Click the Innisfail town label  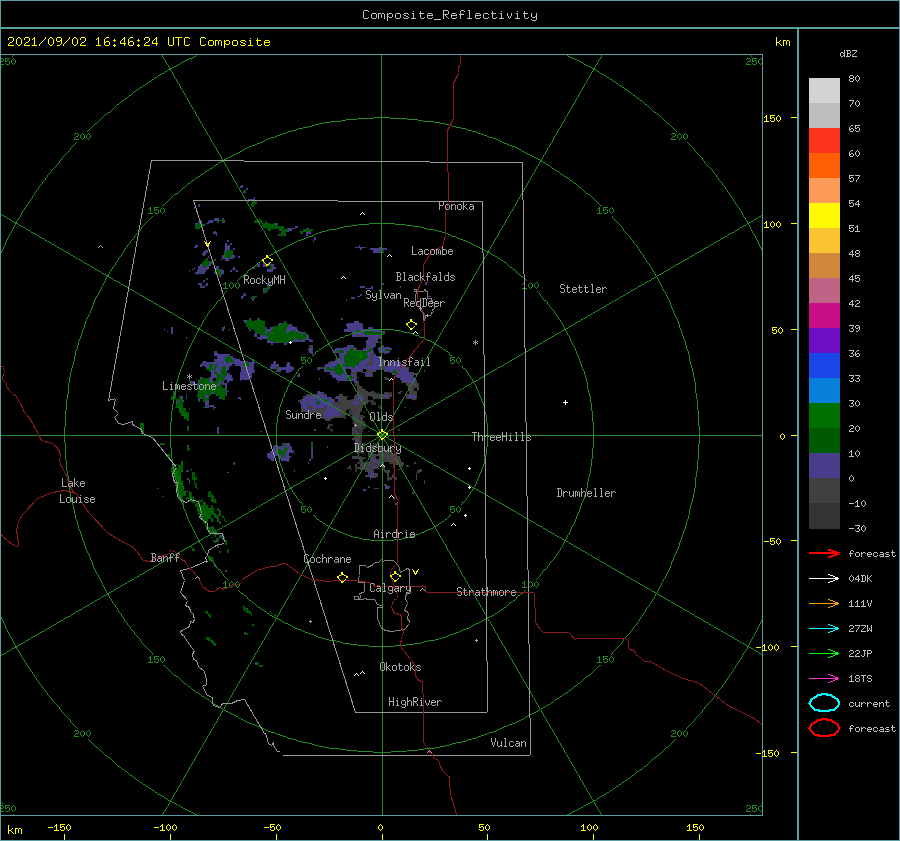(x=404, y=362)
